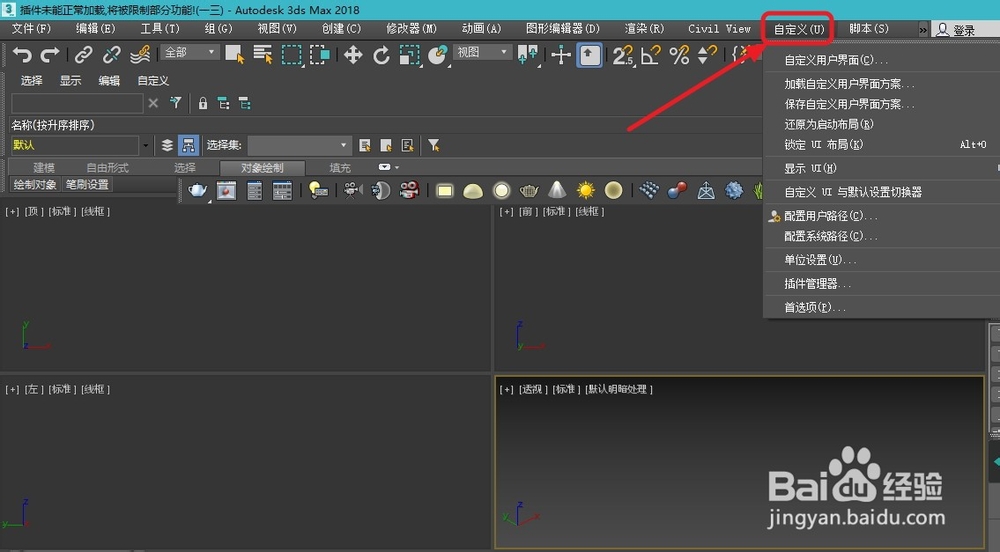Choose 自定义用户界面(C)... from the menu
The height and width of the screenshot is (552, 1000).
coord(835,60)
